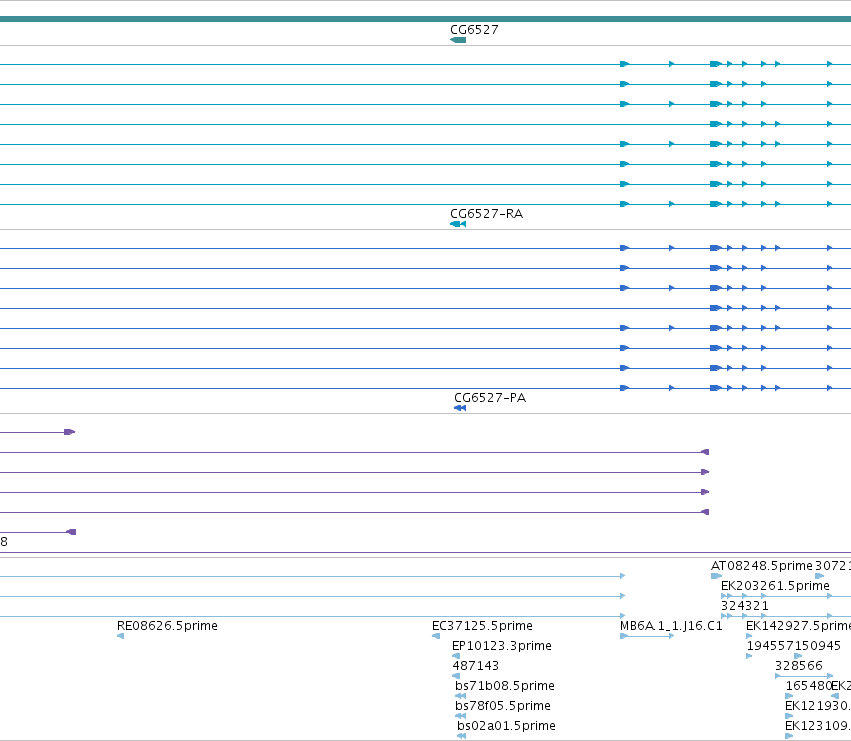Click the arrow glyph under EK123109

pyautogui.click(x=789, y=736)
